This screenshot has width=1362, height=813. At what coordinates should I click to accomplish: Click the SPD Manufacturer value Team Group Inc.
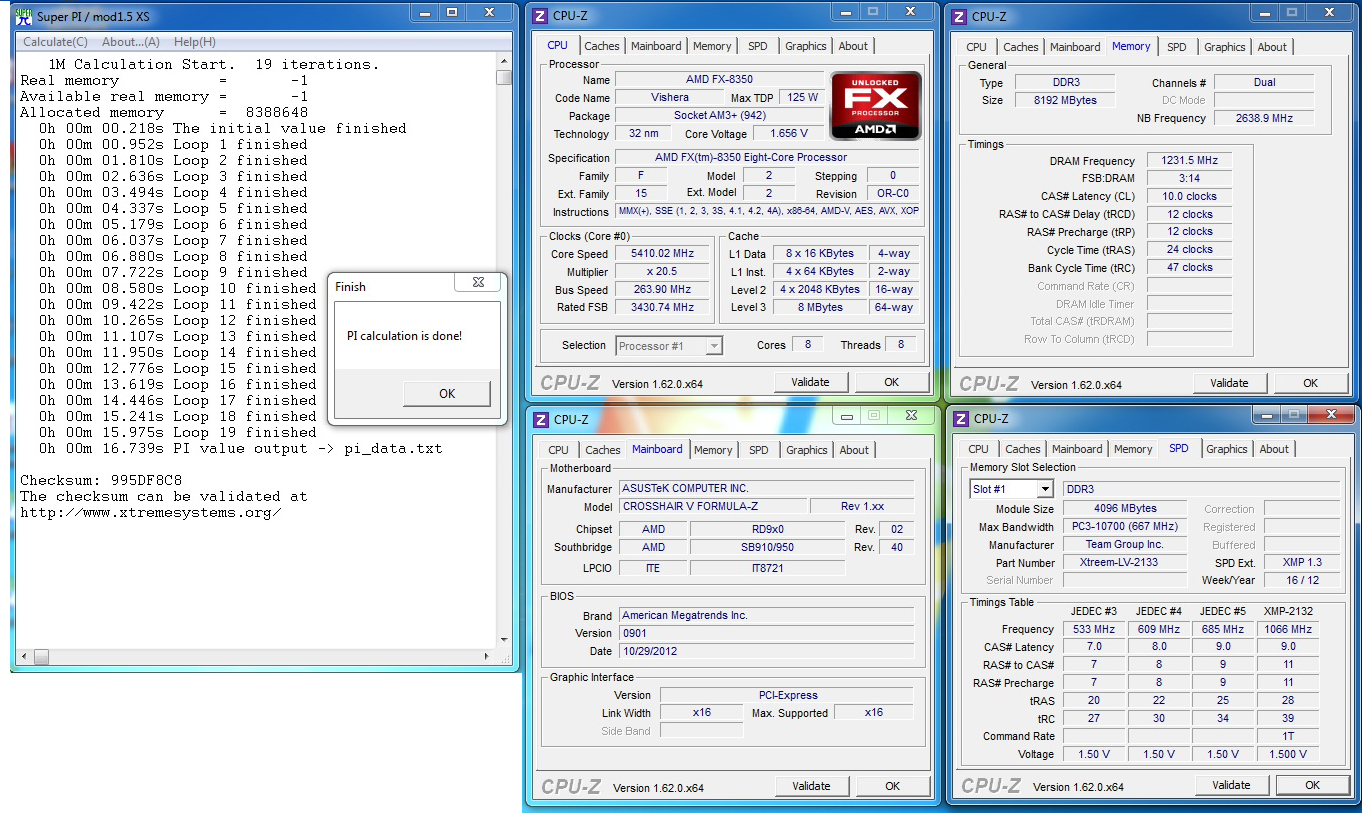click(x=1125, y=545)
